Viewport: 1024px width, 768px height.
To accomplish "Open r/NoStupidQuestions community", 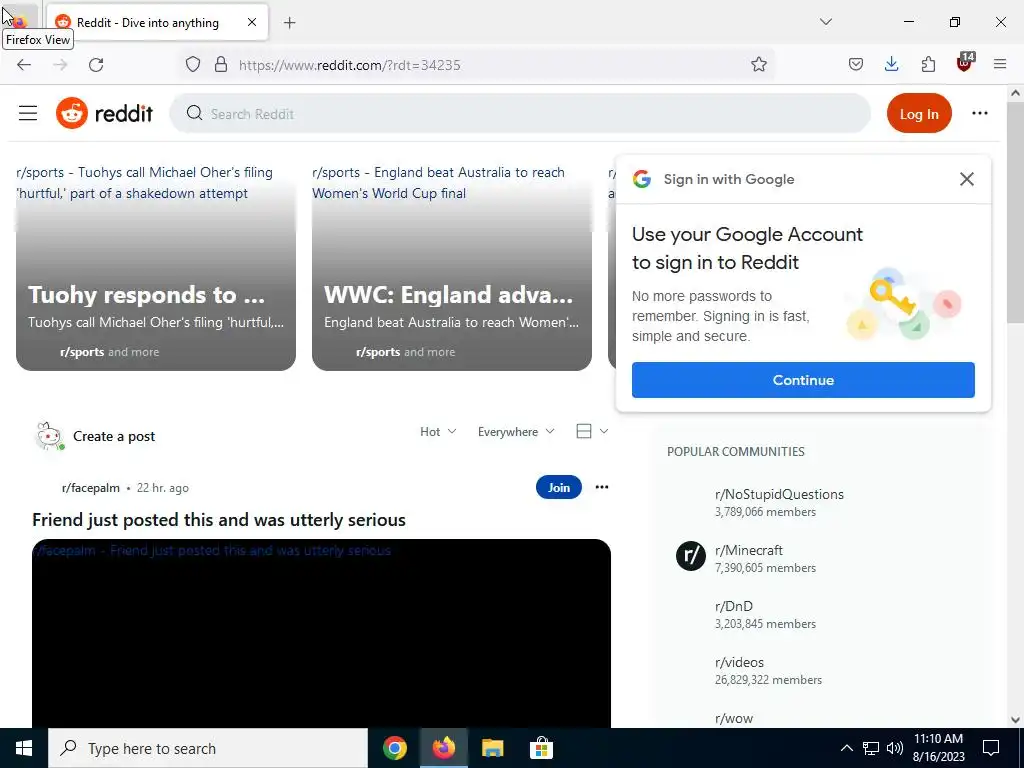I will pos(779,494).
